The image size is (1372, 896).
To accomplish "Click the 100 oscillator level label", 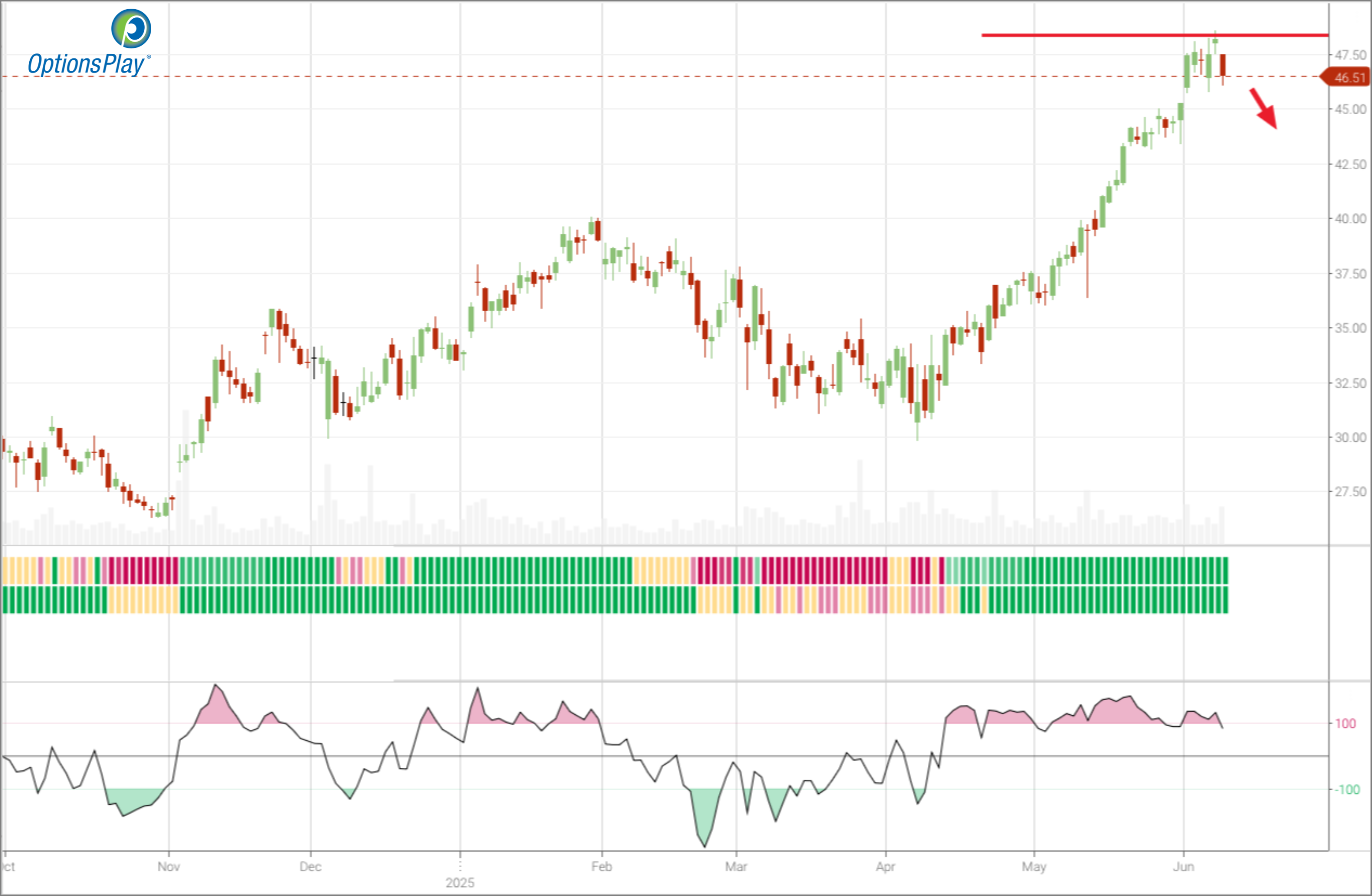I will pyautogui.click(x=1346, y=723).
